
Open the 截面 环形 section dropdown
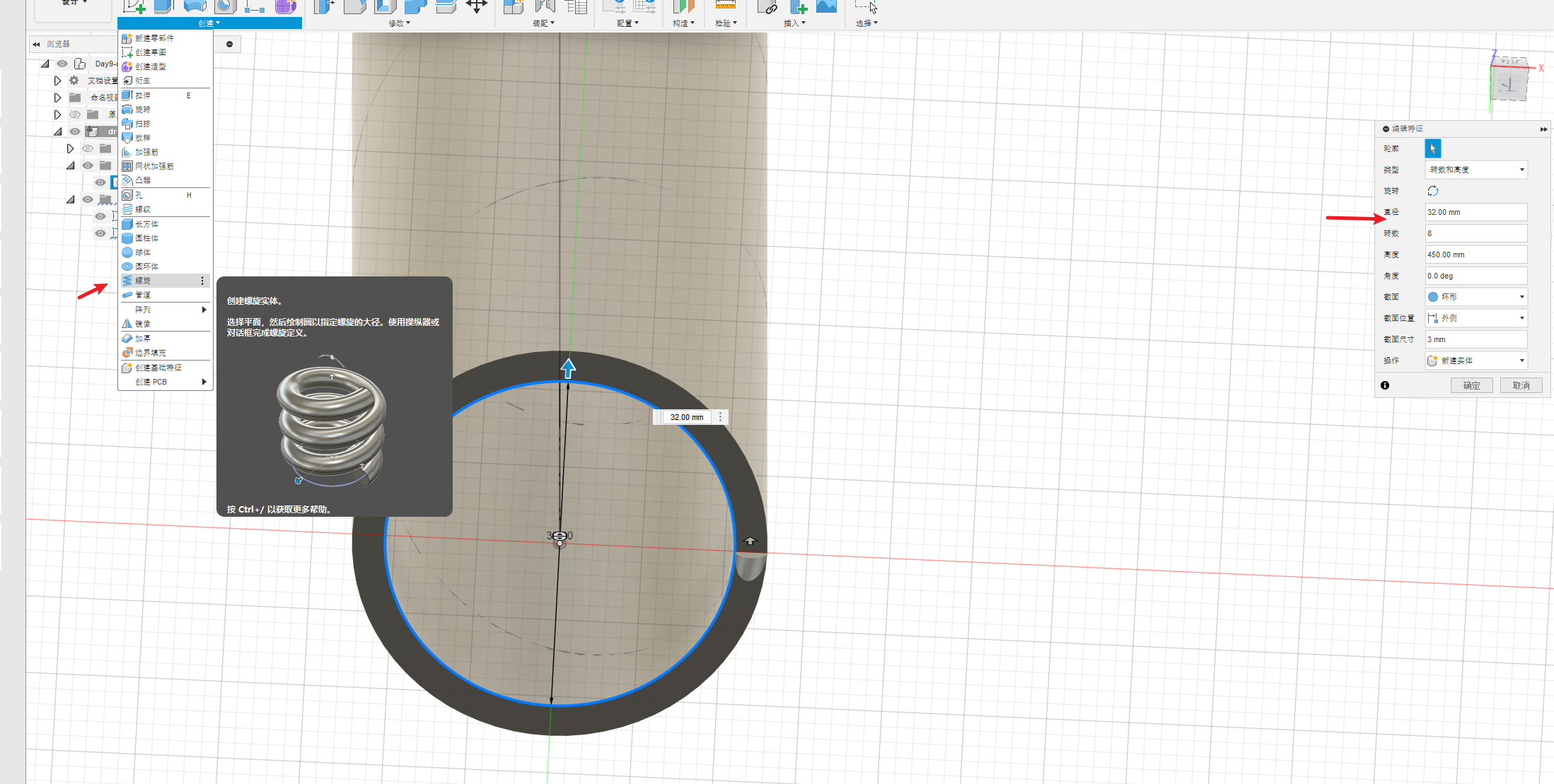coord(1476,297)
